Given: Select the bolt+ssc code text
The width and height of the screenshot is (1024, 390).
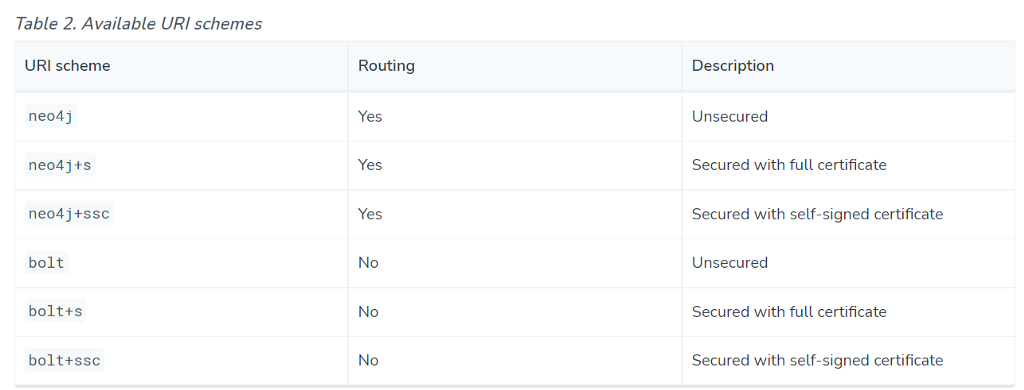Looking at the screenshot, I should click(65, 361).
